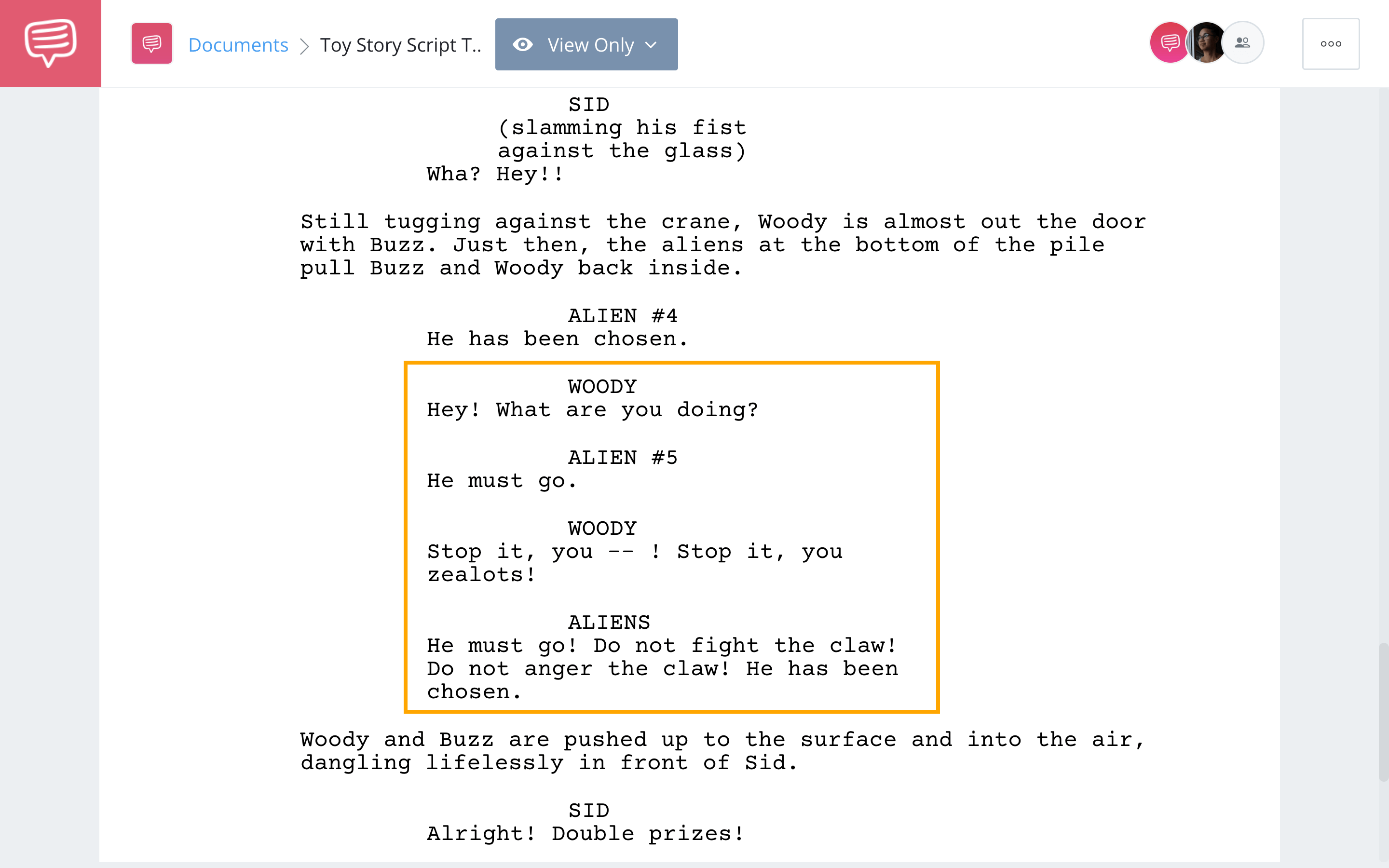Click 'He must go.' dialogue line
1389x868 pixels.
(x=501, y=481)
